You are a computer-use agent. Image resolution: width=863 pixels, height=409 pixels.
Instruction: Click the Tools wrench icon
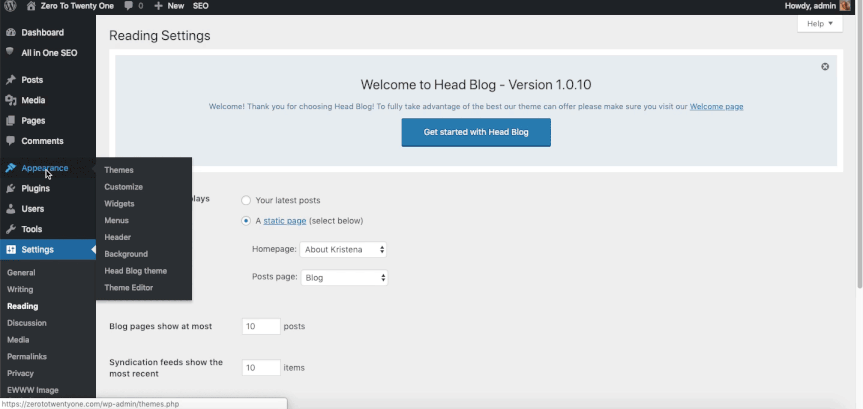click(x=10, y=229)
